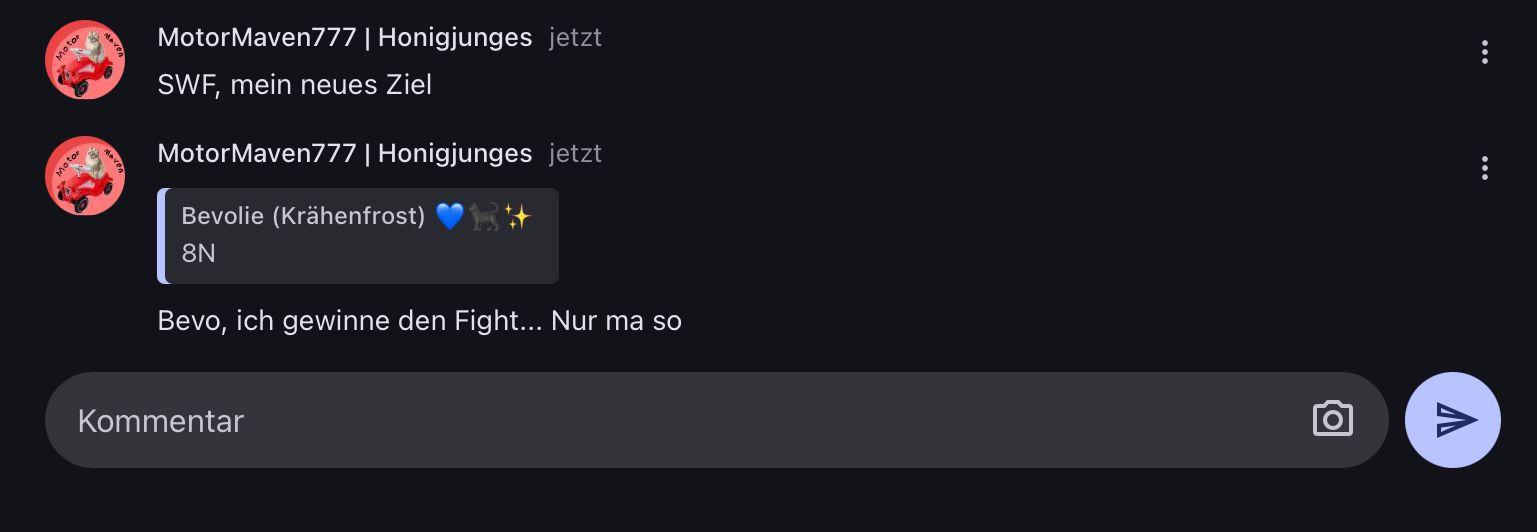Click the sparkles emoji in the quote
The image size is (1537, 532).
[x=516, y=216]
